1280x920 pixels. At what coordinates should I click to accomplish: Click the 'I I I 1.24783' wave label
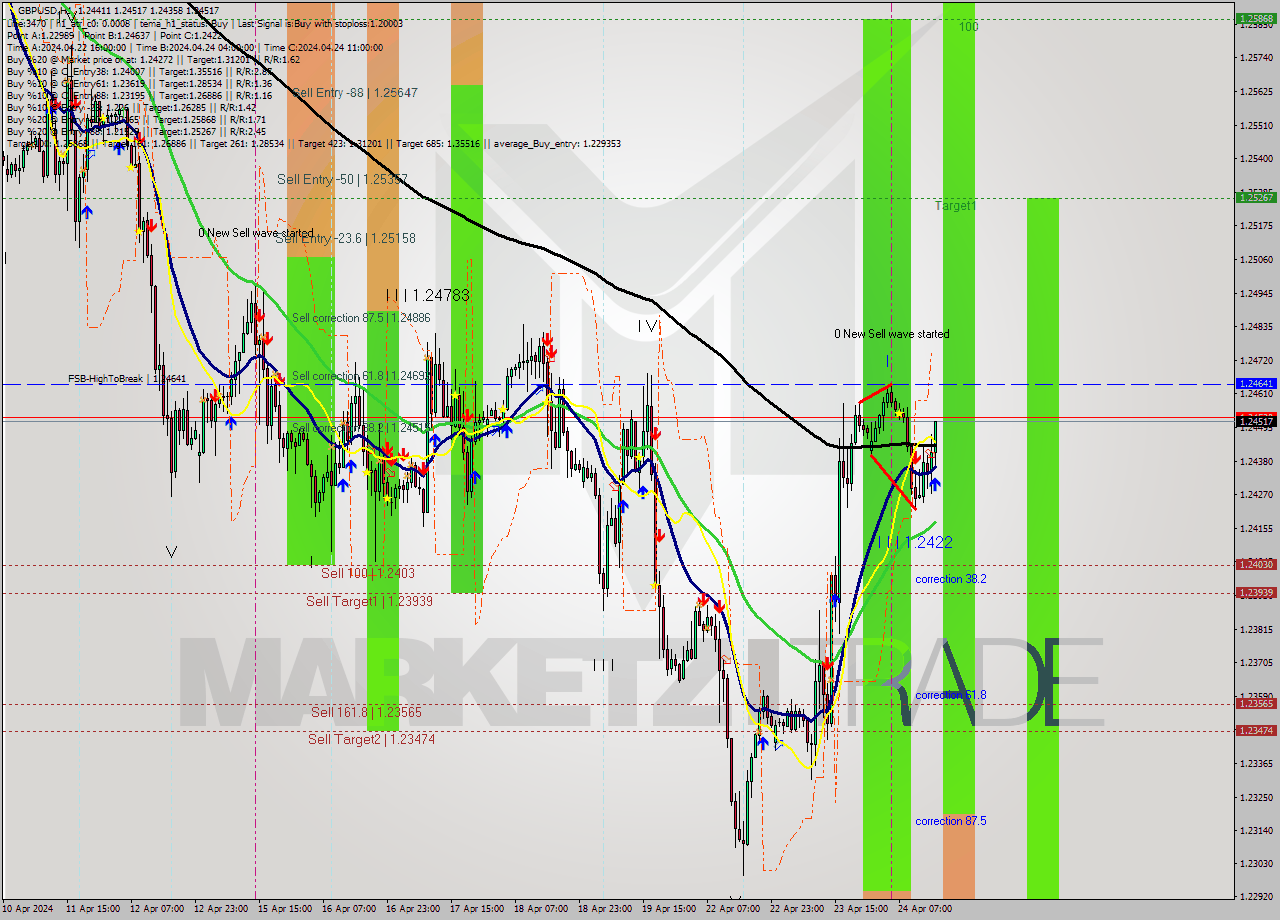(x=427, y=295)
